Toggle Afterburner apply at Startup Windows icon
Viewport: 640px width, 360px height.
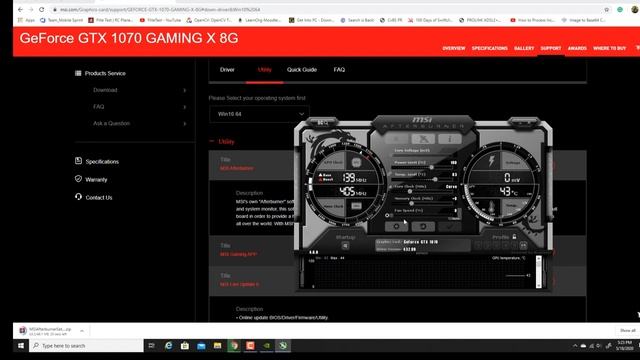[x=345, y=246]
